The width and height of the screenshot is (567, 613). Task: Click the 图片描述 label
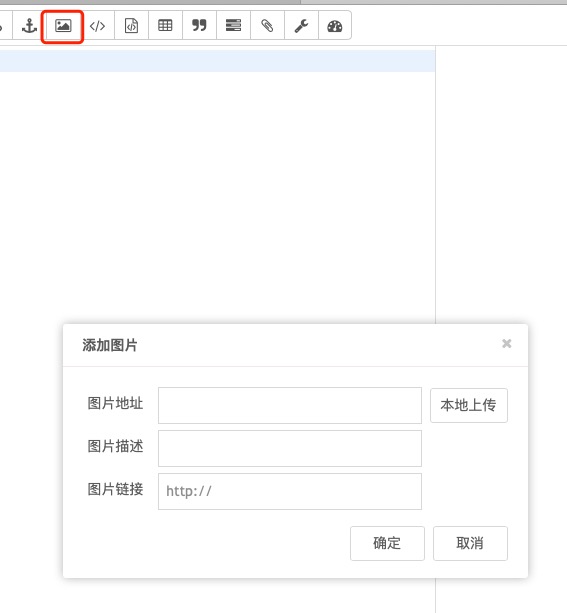coord(115,446)
